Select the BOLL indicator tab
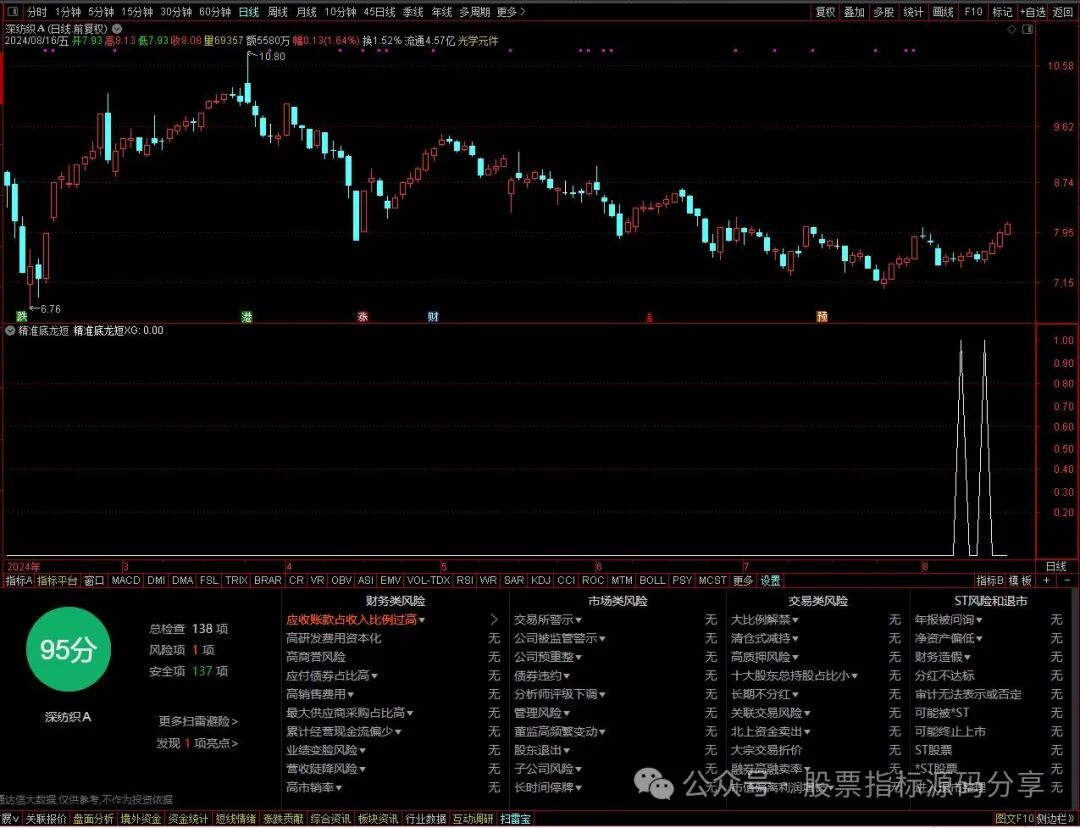Image resolution: width=1080 pixels, height=828 pixels. [x=652, y=581]
